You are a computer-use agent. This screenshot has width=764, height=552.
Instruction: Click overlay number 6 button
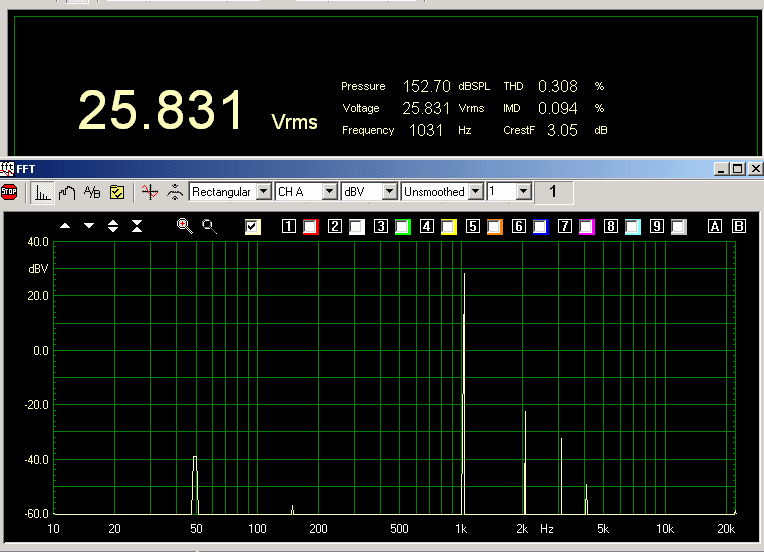coord(518,226)
